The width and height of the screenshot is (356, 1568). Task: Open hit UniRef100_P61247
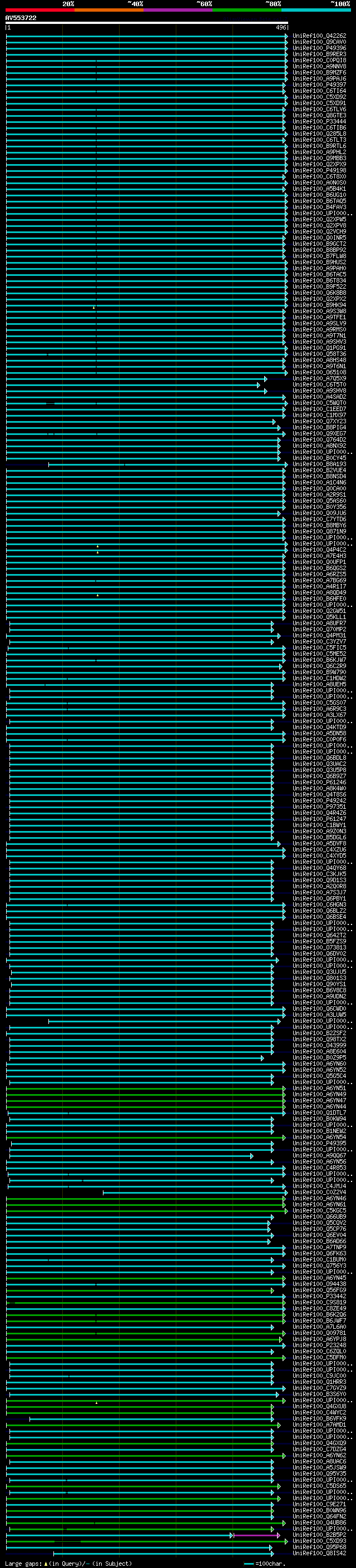pos(319,819)
